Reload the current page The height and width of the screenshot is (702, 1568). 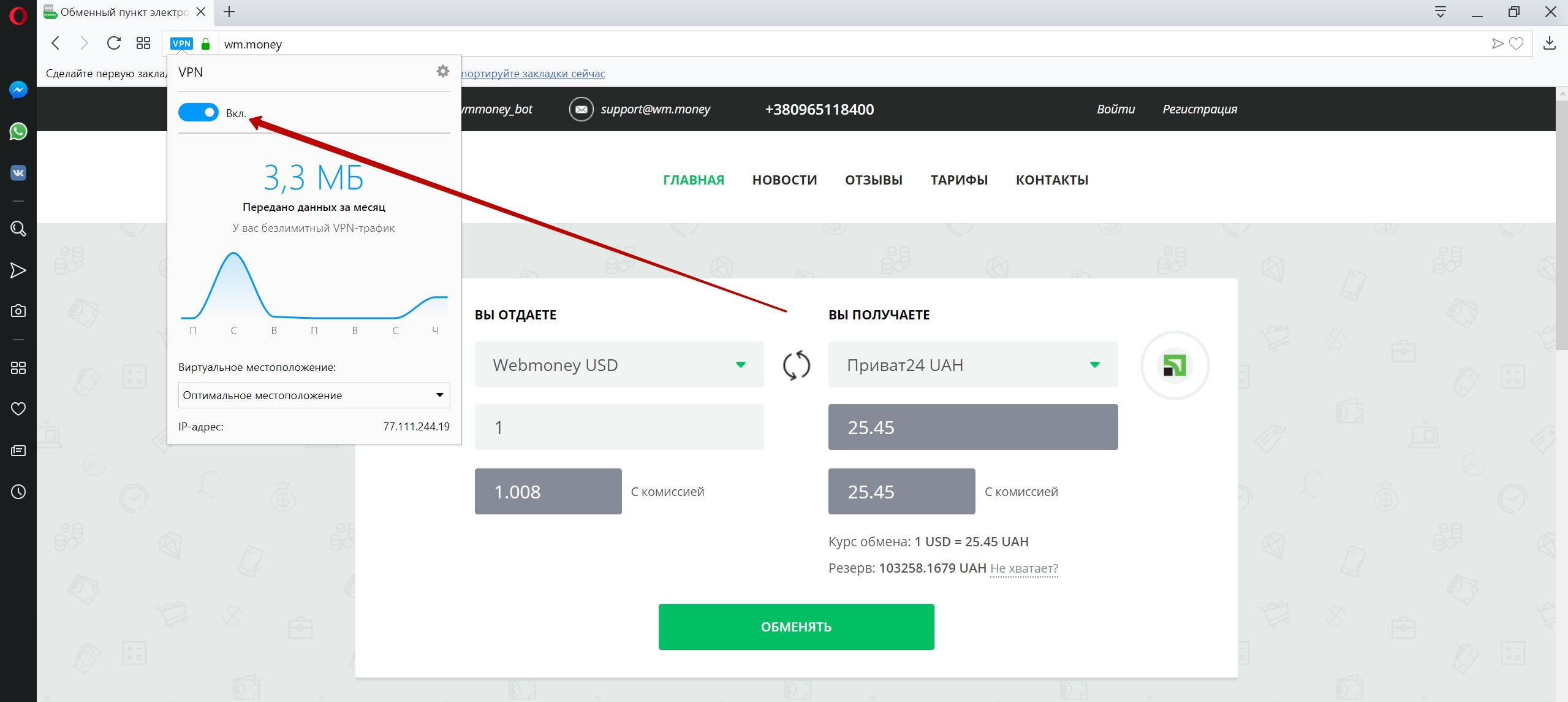coord(113,43)
